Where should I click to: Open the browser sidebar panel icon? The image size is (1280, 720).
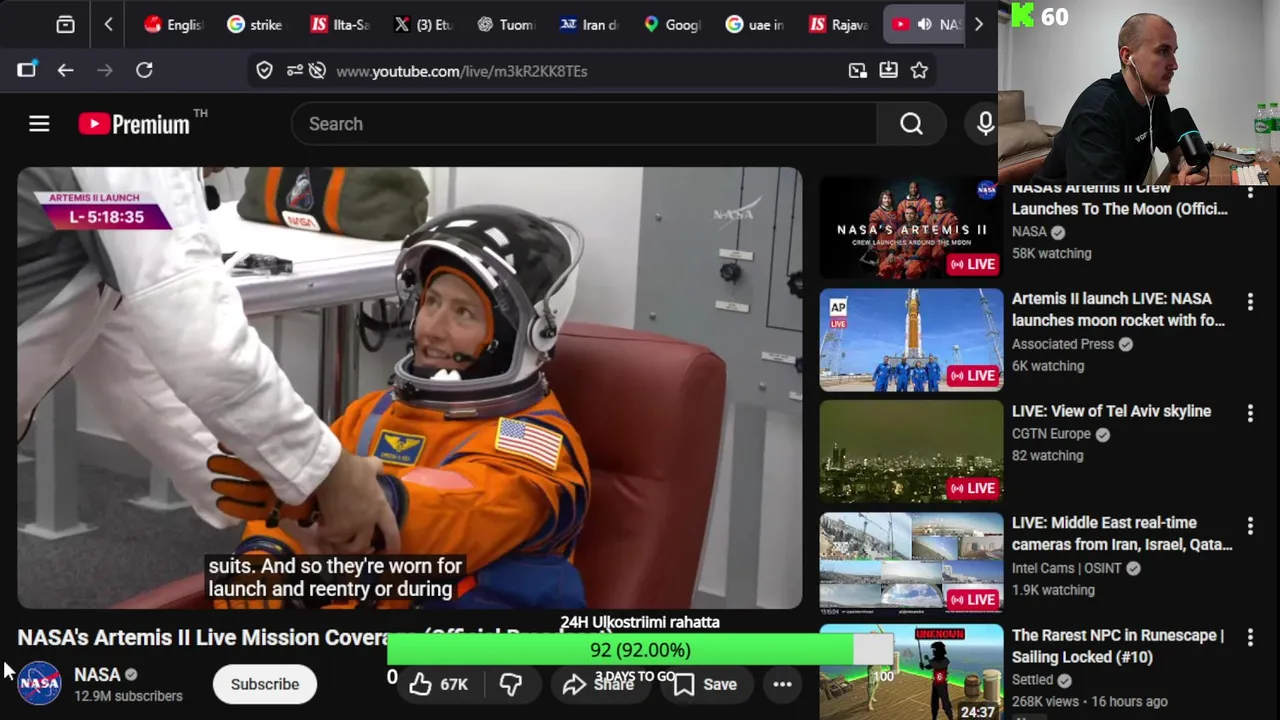(x=27, y=70)
